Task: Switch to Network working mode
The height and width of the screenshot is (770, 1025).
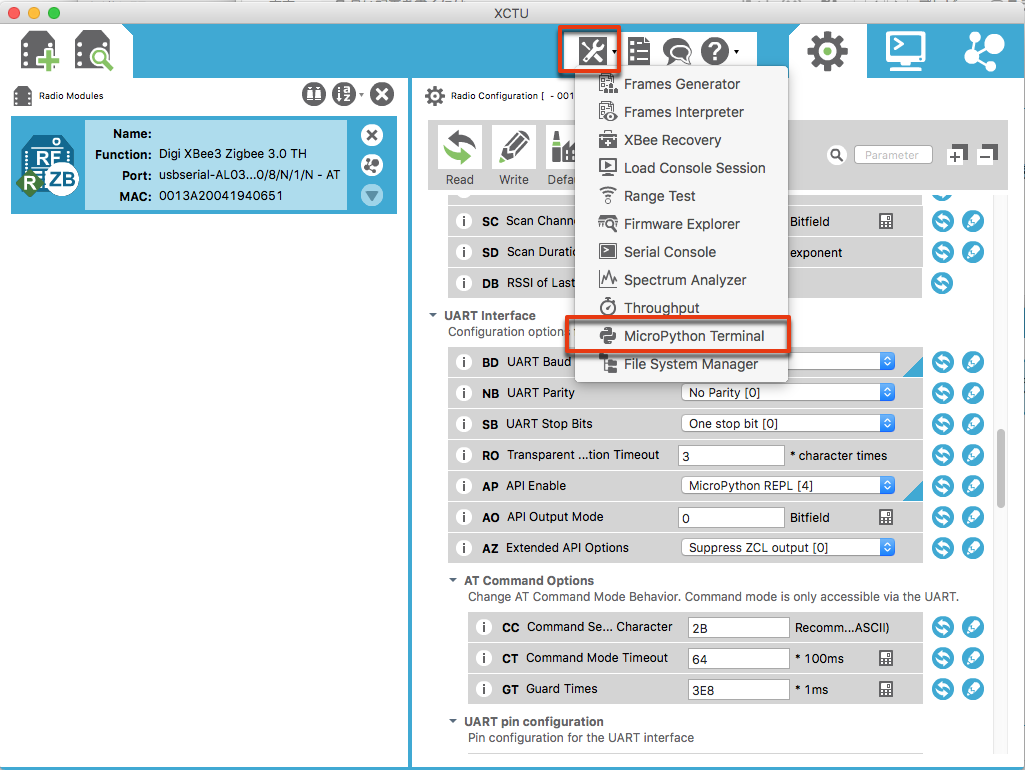Action: coord(984,51)
